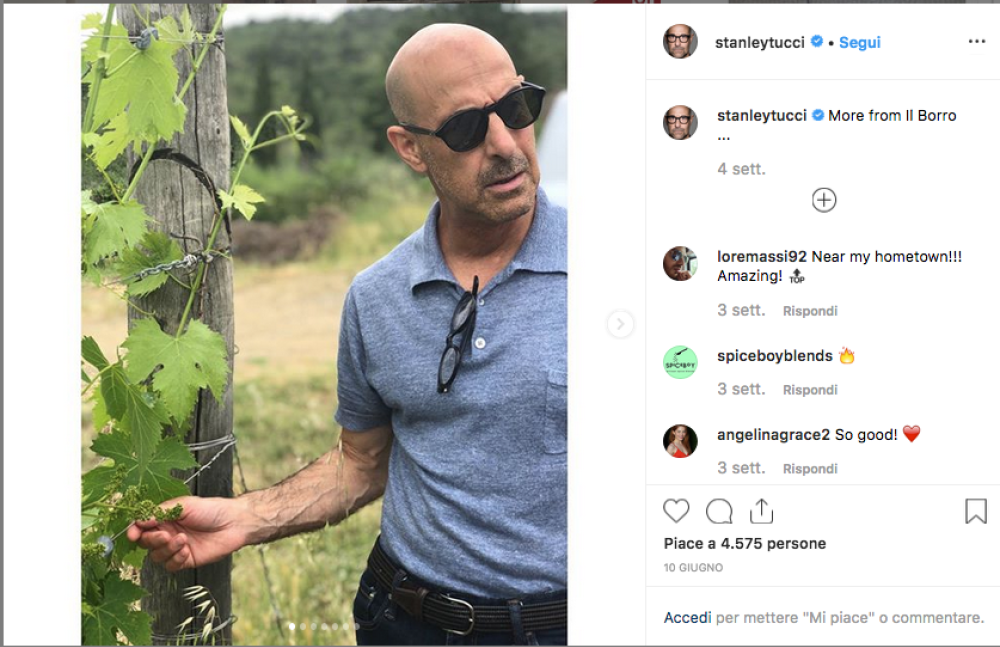Load more comments with plus icon
Image resolution: width=1000 pixels, height=647 pixels.
pyautogui.click(x=823, y=200)
